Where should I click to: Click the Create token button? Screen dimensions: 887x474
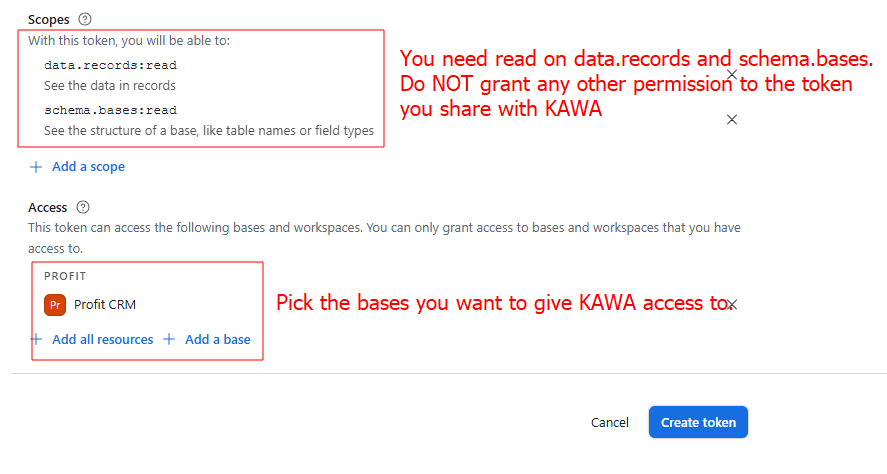coord(698,422)
